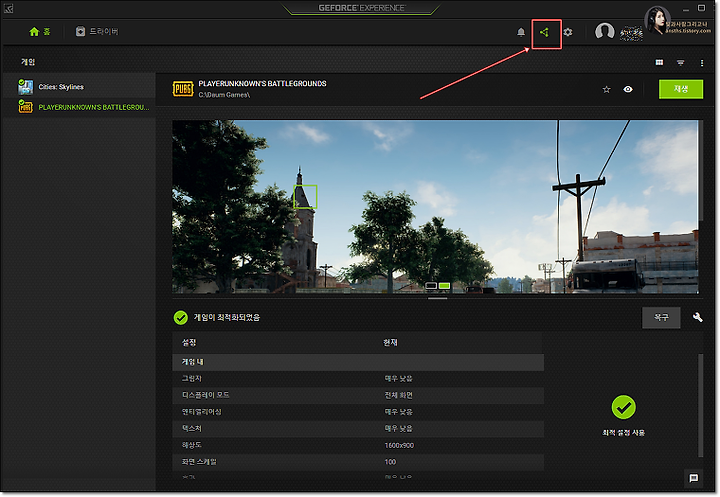This screenshot has height=497, width=720.
Task: Click the Cities: Skylines game icon
Action: tap(25, 86)
